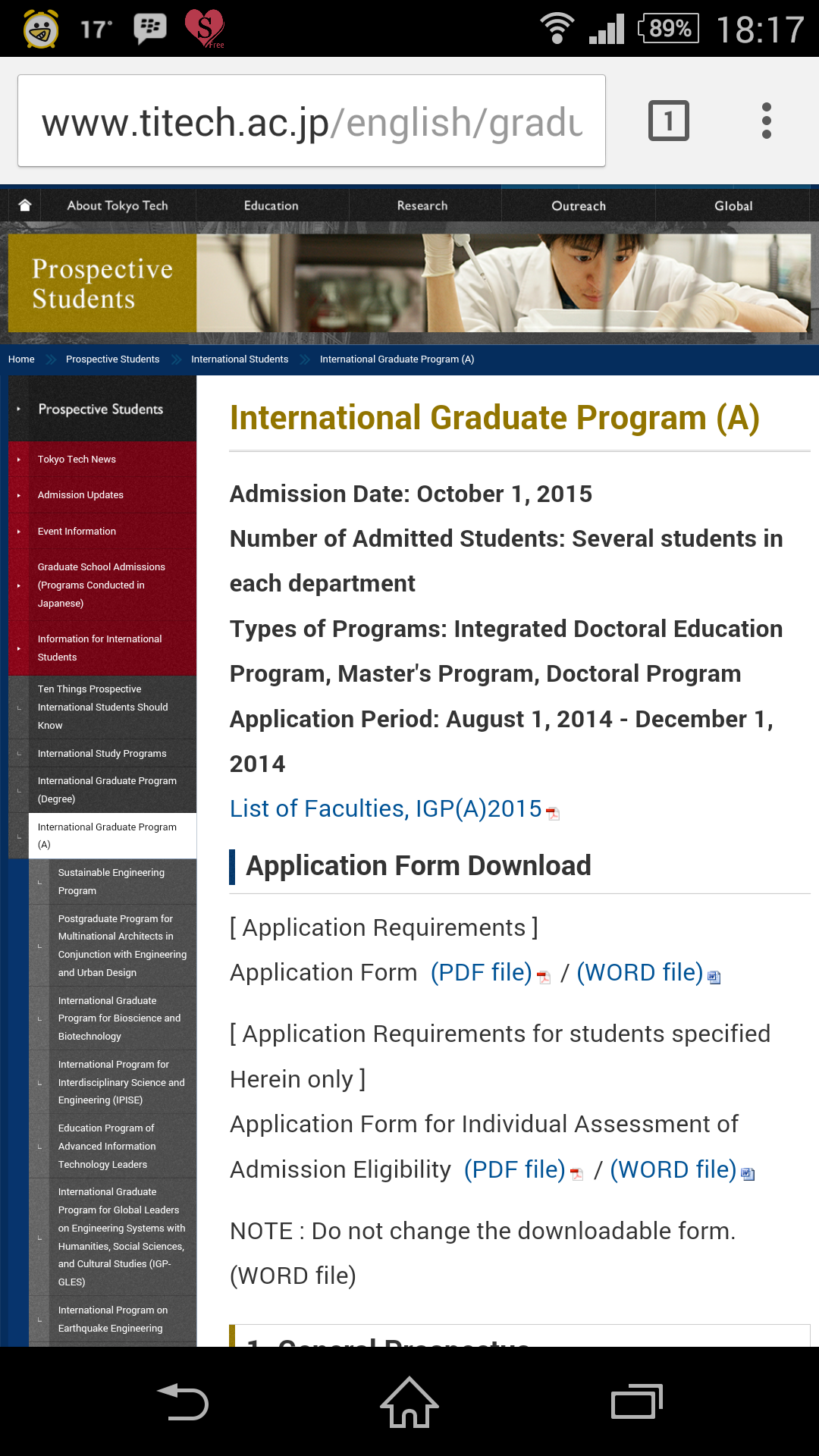Viewport: 819px width, 1456px height.
Task: Click PDF icon beside Admission Eligibility PDF file
Action: pyautogui.click(x=577, y=1175)
